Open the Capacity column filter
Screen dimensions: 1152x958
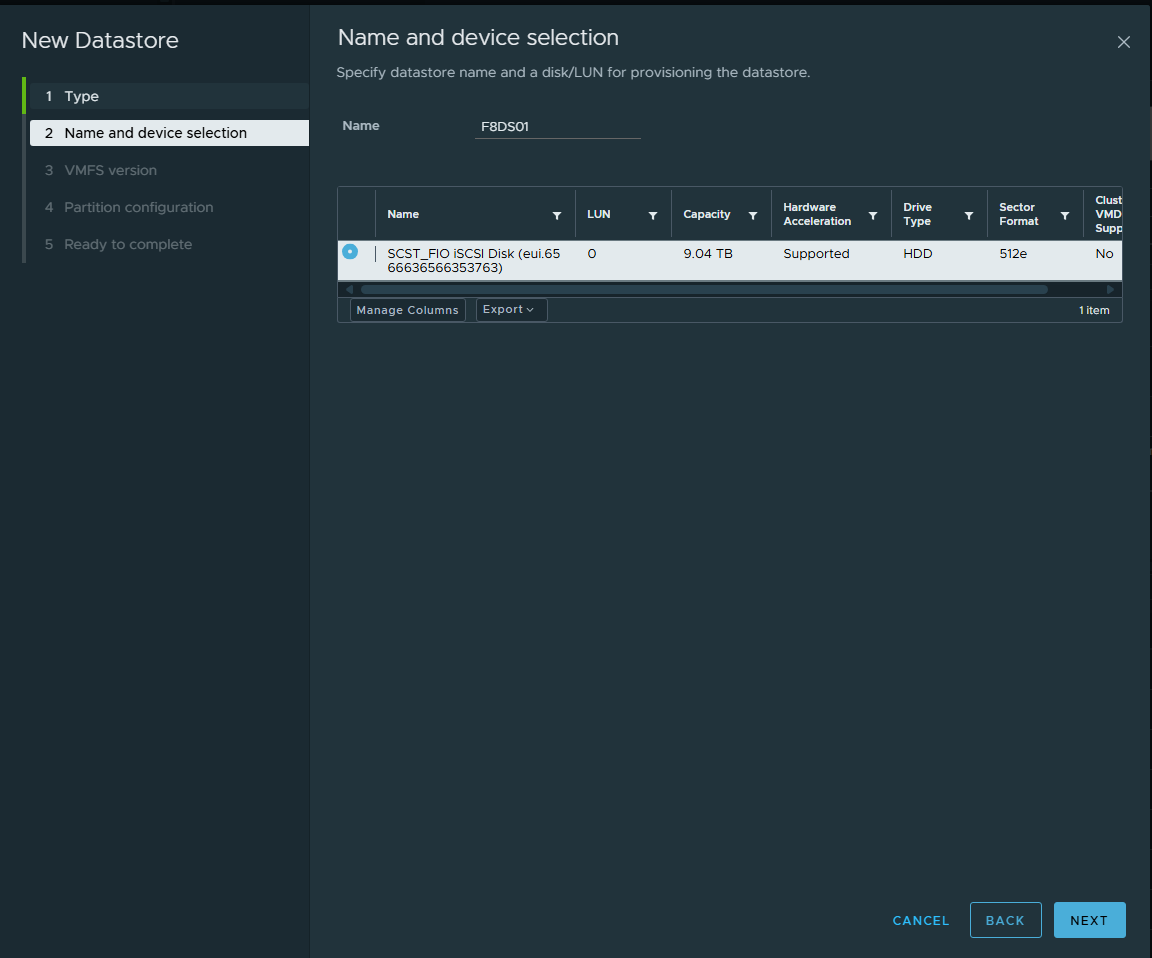pyautogui.click(x=753, y=215)
